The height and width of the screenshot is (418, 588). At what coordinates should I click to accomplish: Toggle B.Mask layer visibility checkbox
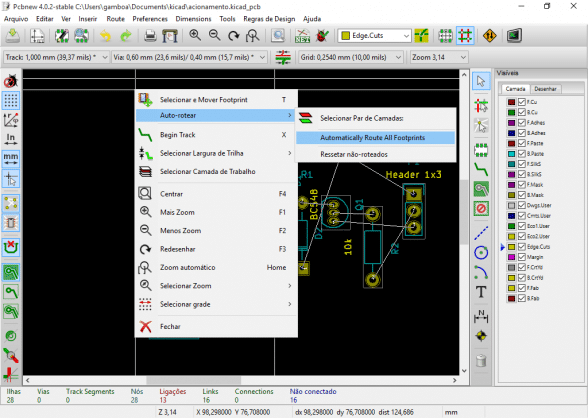coord(522,195)
